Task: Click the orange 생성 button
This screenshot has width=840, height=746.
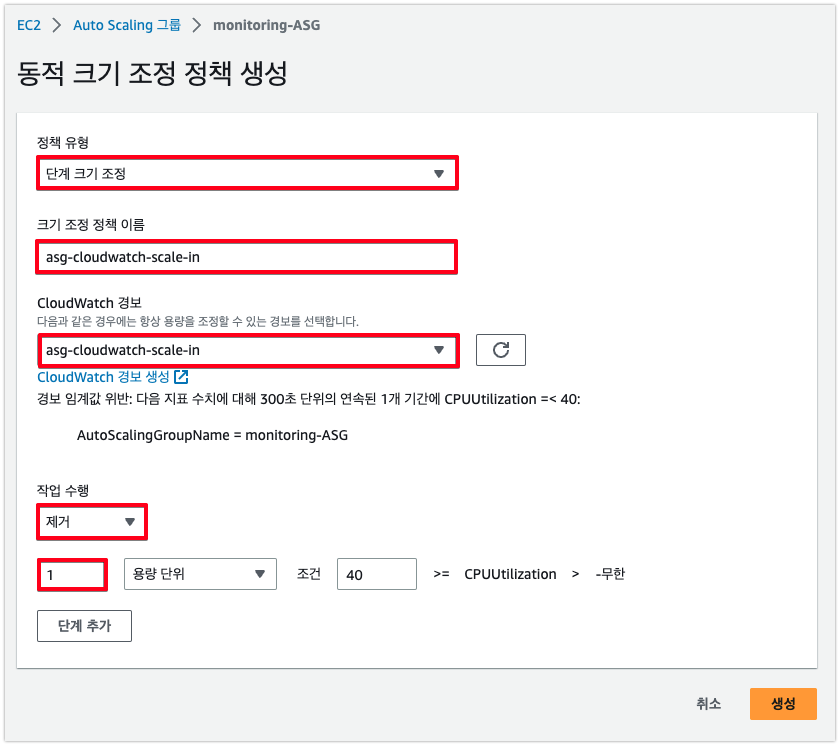Action: [x=783, y=704]
